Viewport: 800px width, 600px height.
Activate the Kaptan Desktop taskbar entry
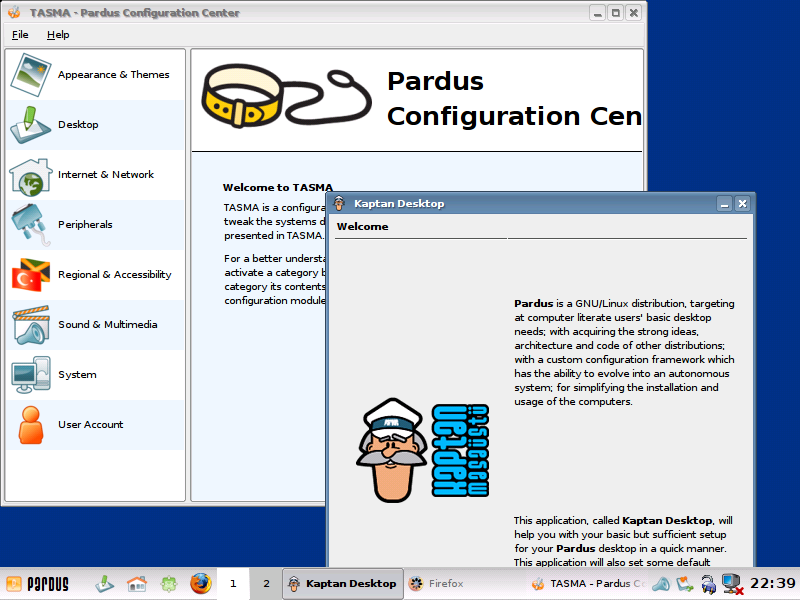point(343,584)
